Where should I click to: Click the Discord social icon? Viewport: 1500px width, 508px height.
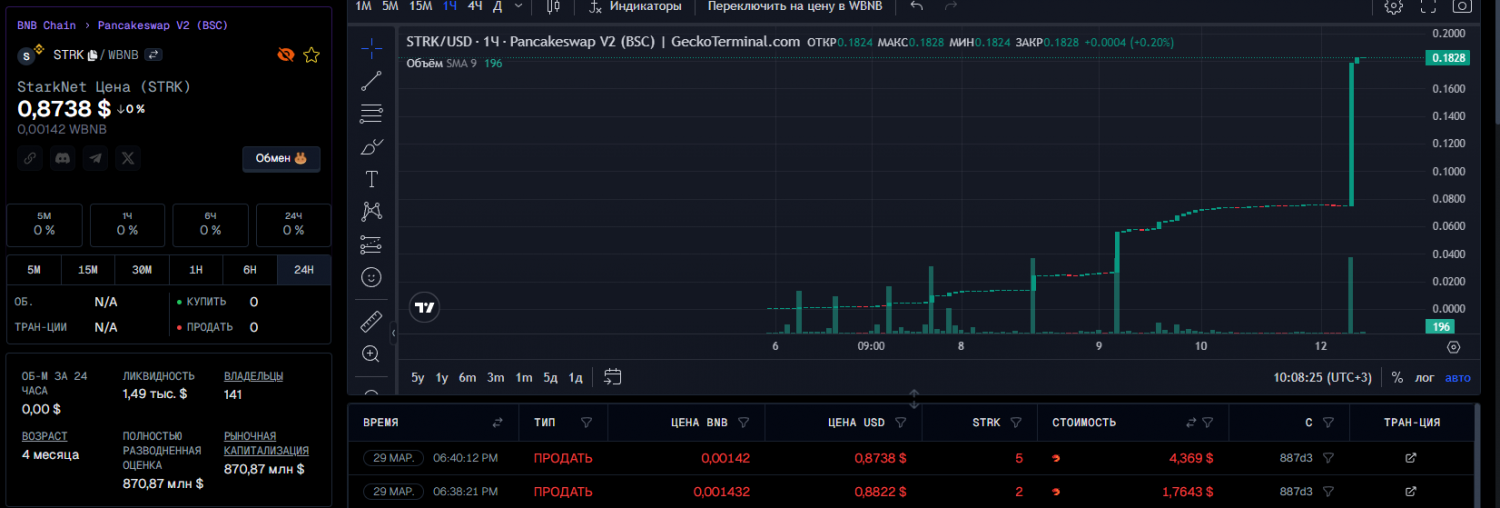tap(63, 158)
